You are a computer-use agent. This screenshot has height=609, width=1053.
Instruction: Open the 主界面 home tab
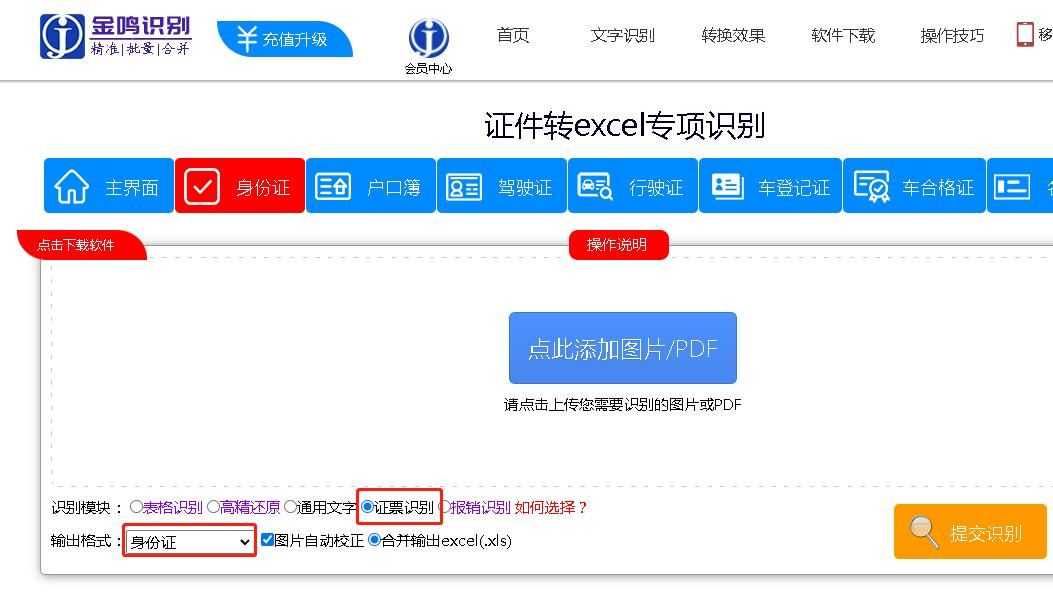click(108, 185)
